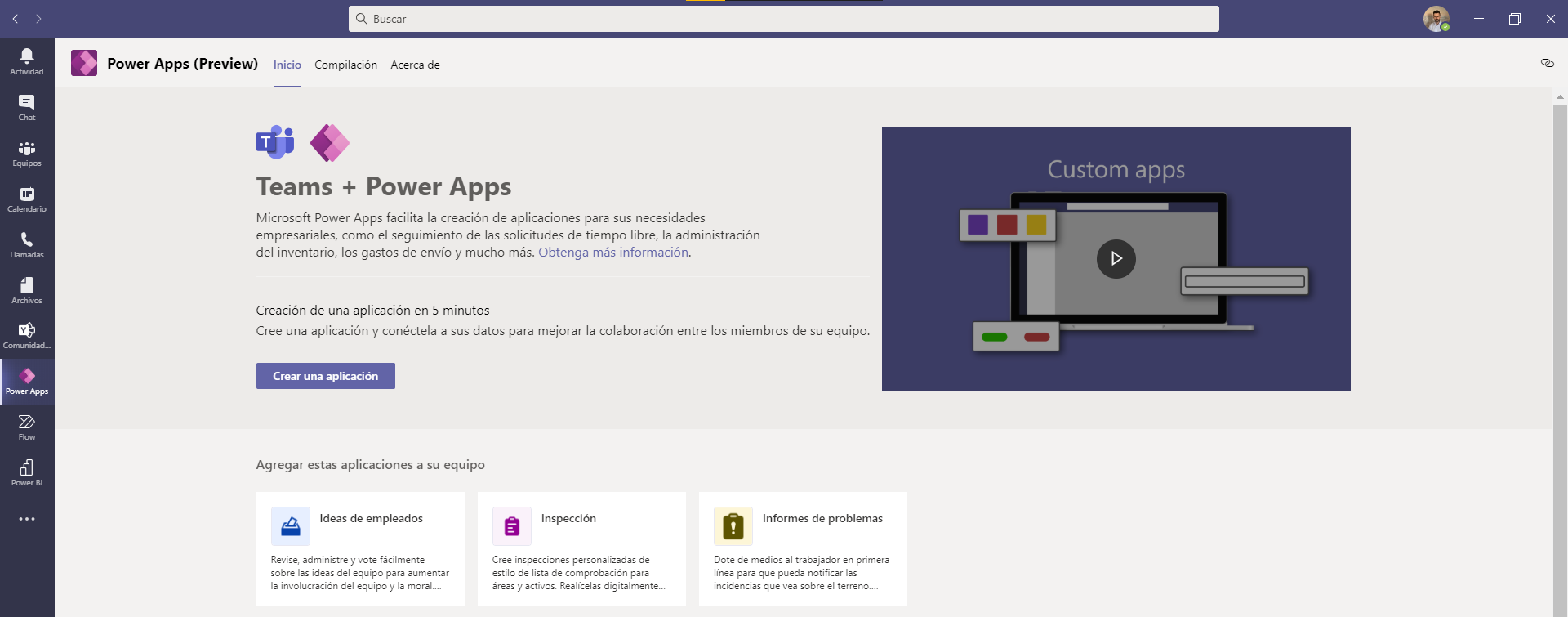Image resolution: width=1568 pixels, height=617 pixels.
Task: Click the Inspección card description text
Action: (x=579, y=573)
